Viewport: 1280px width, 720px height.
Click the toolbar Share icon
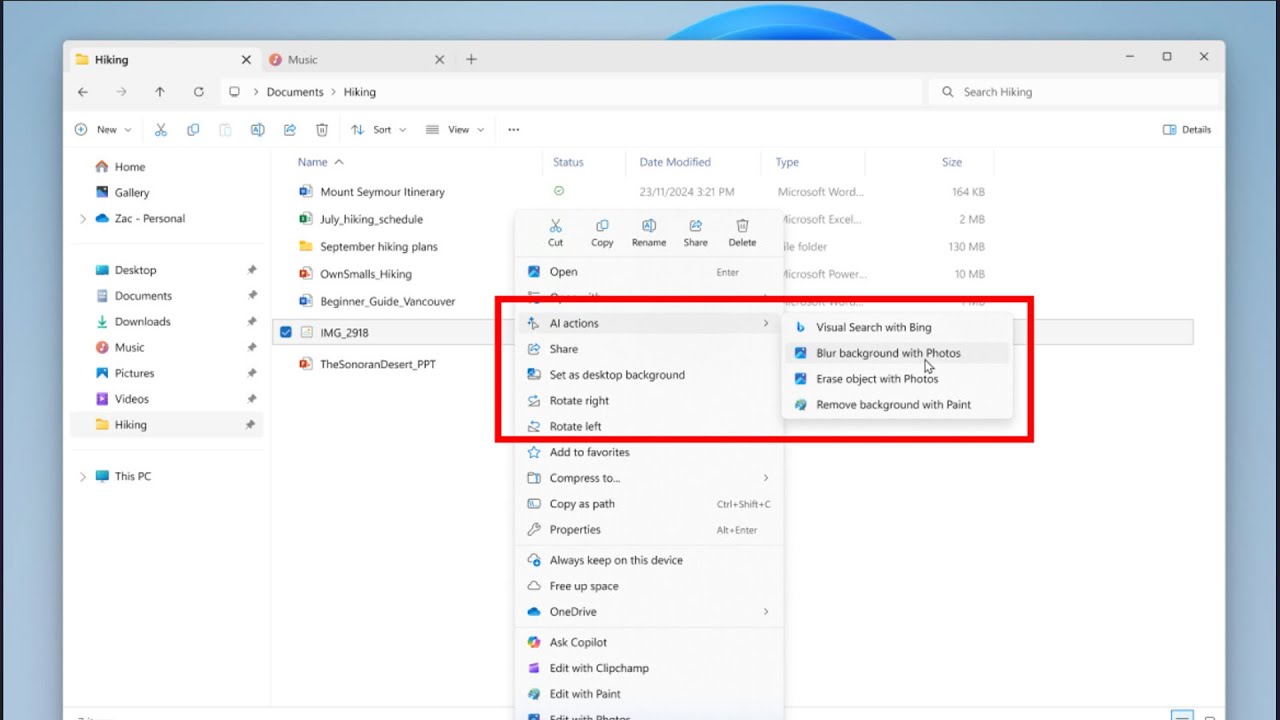[x=290, y=129]
